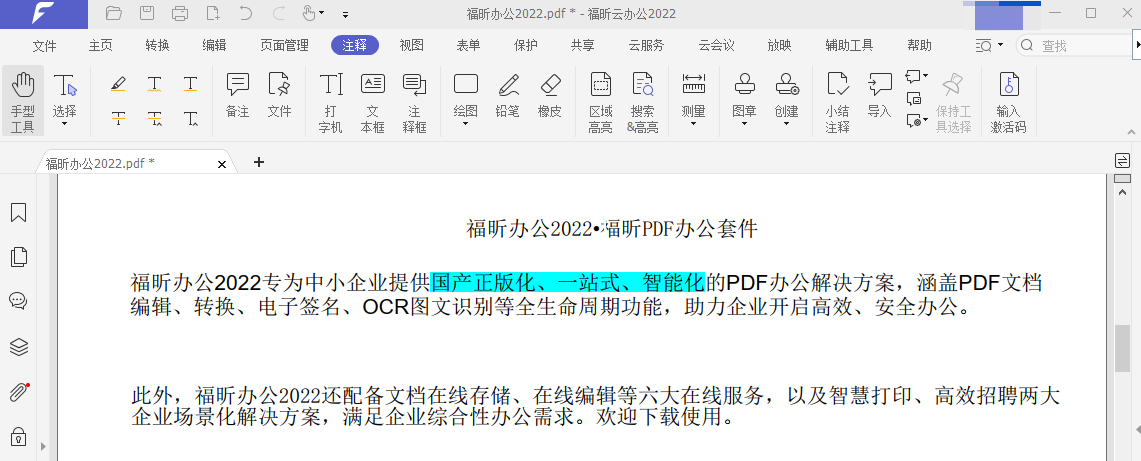Toggle the reading view icon above the scrollbar
Screen dimensions: 1141x461
[1123, 161]
